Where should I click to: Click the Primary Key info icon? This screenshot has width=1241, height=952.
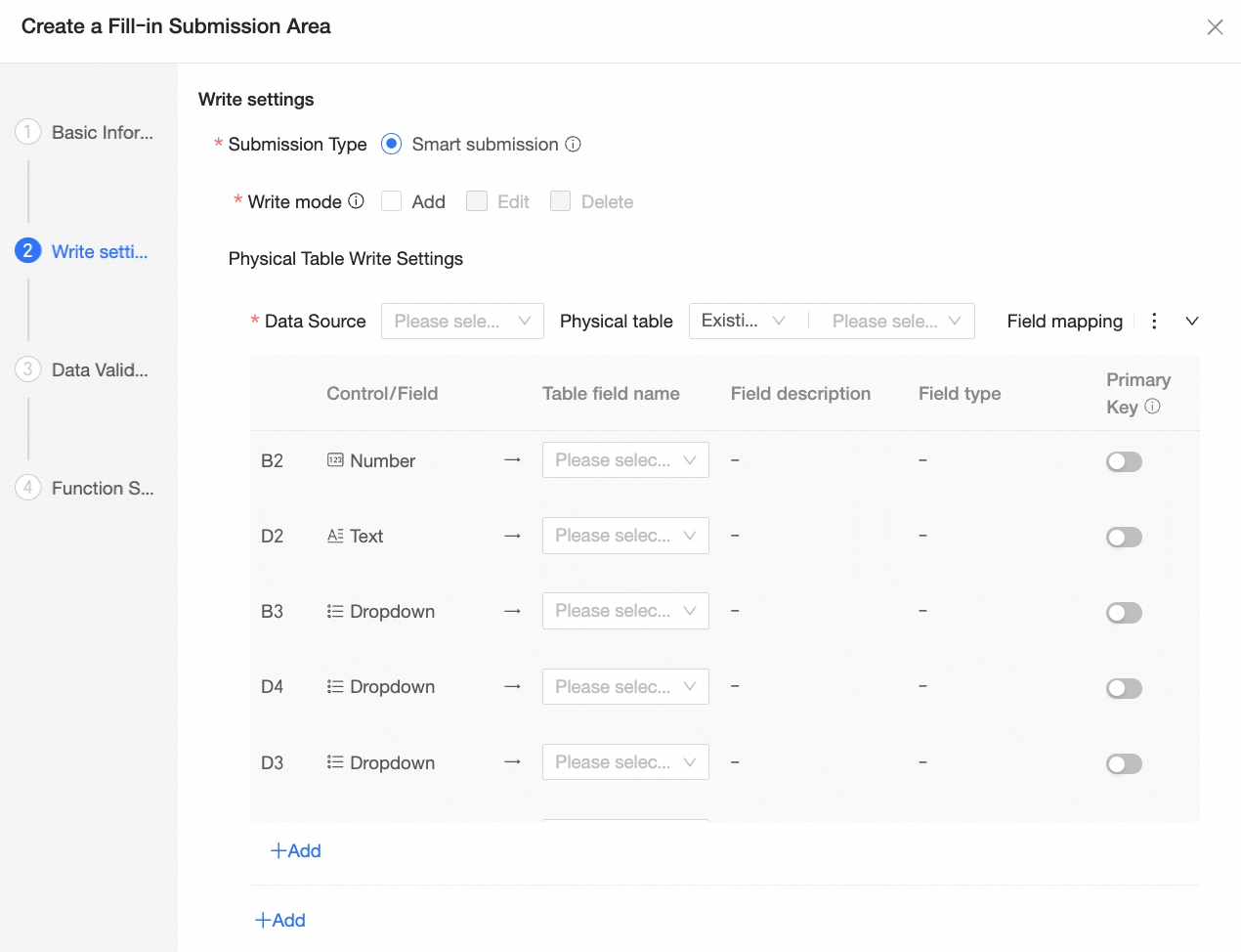click(1153, 407)
